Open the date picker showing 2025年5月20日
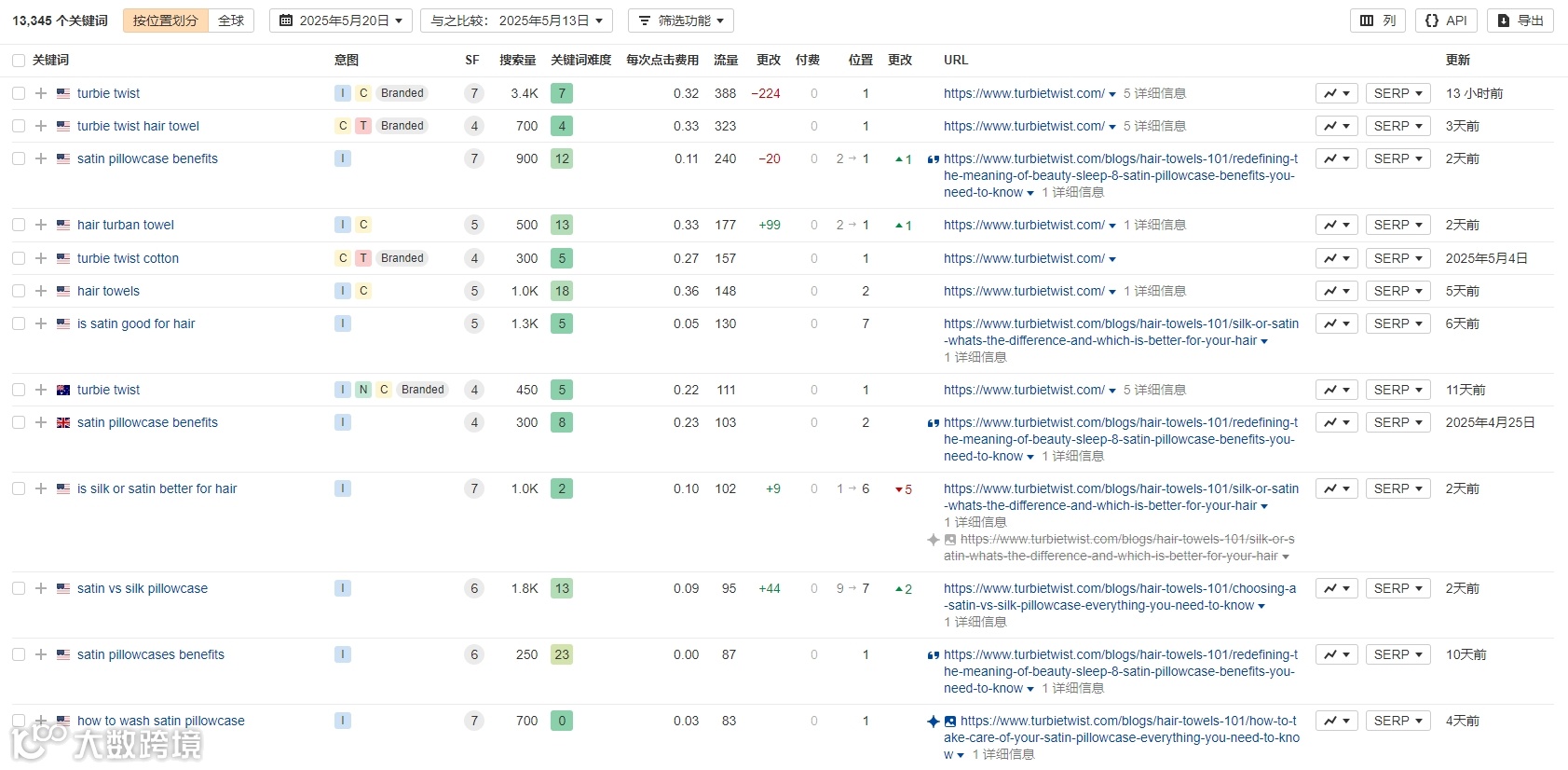Screen dimensions: 1568x770 point(341,21)
